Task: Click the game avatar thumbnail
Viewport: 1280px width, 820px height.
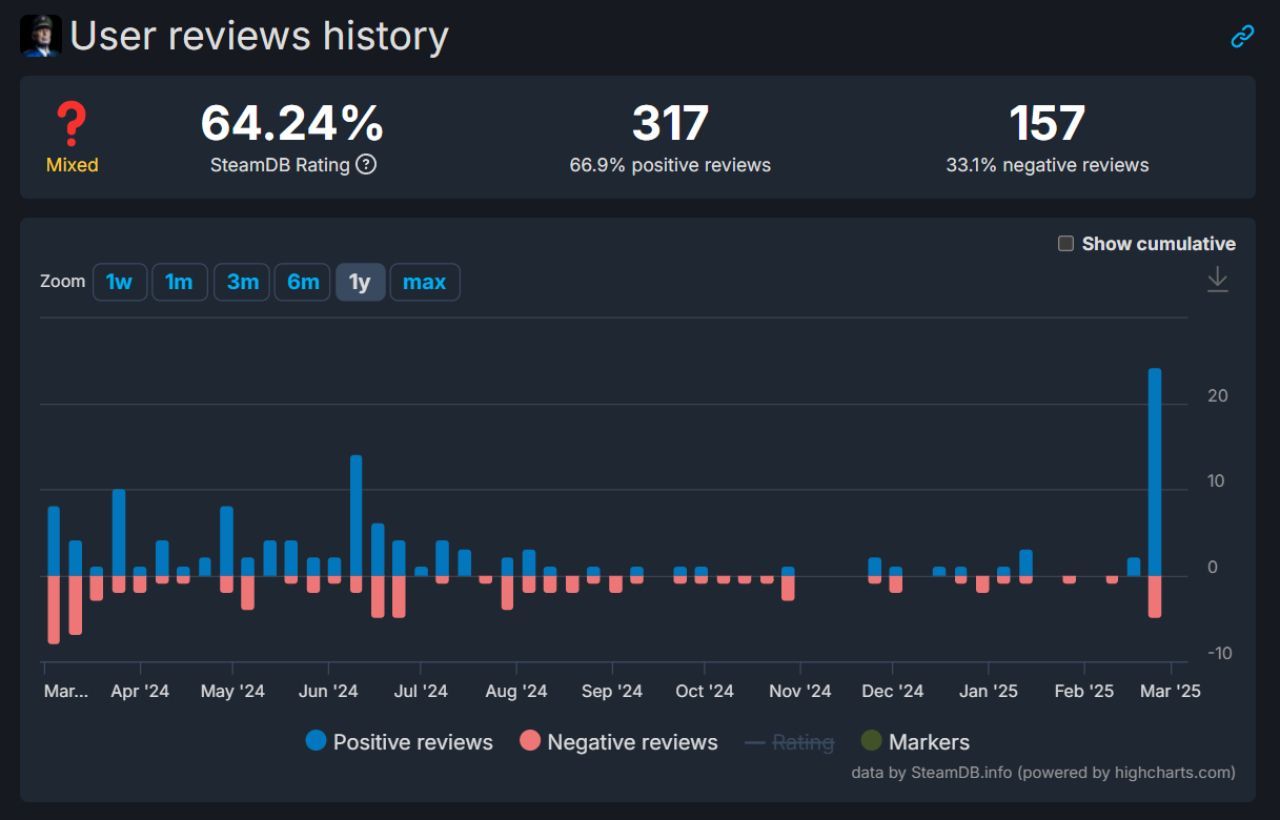Action: [x=41, y=36]
